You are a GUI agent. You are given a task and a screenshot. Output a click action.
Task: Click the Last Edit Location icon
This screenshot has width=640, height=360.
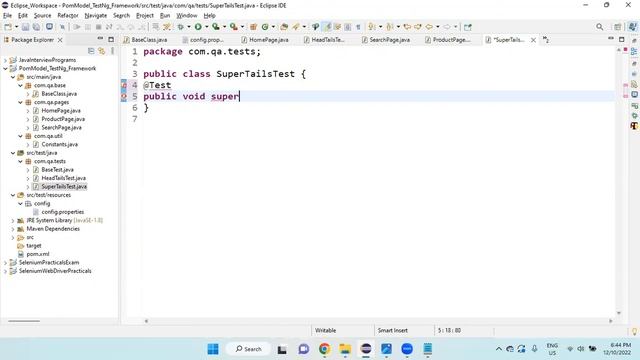(x=407, y=27)
